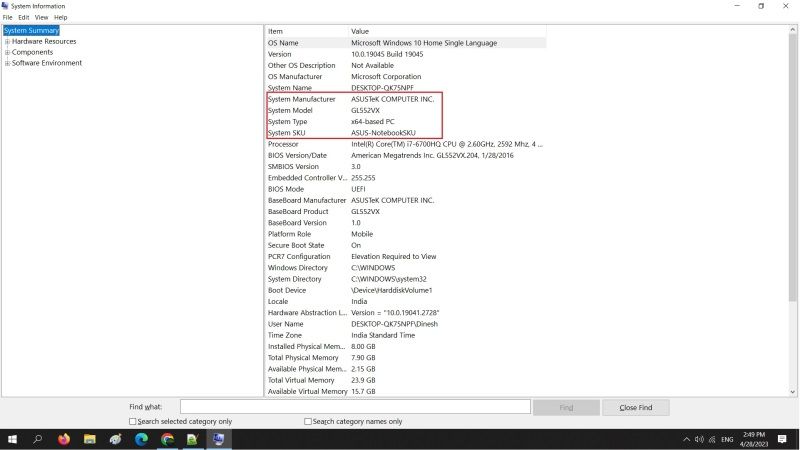Open Google Chrome from taskbar

click(x=167, y=439)
